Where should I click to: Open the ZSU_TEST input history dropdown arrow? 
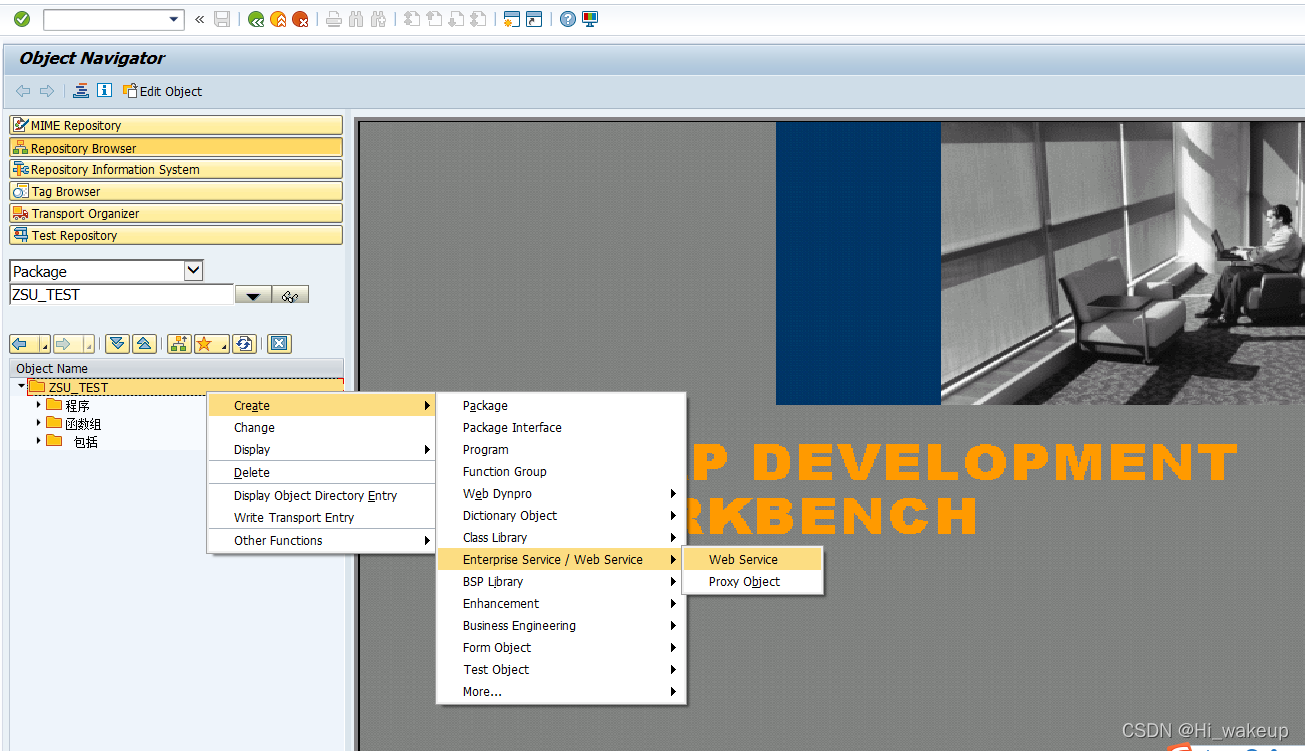point(252,295)
